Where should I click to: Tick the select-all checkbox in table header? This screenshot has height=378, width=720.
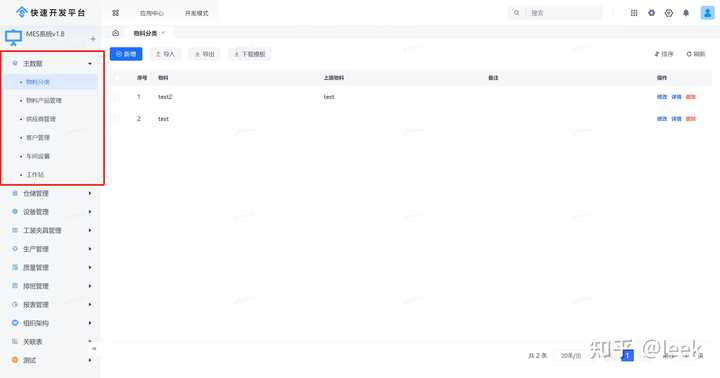coord(118,78)
